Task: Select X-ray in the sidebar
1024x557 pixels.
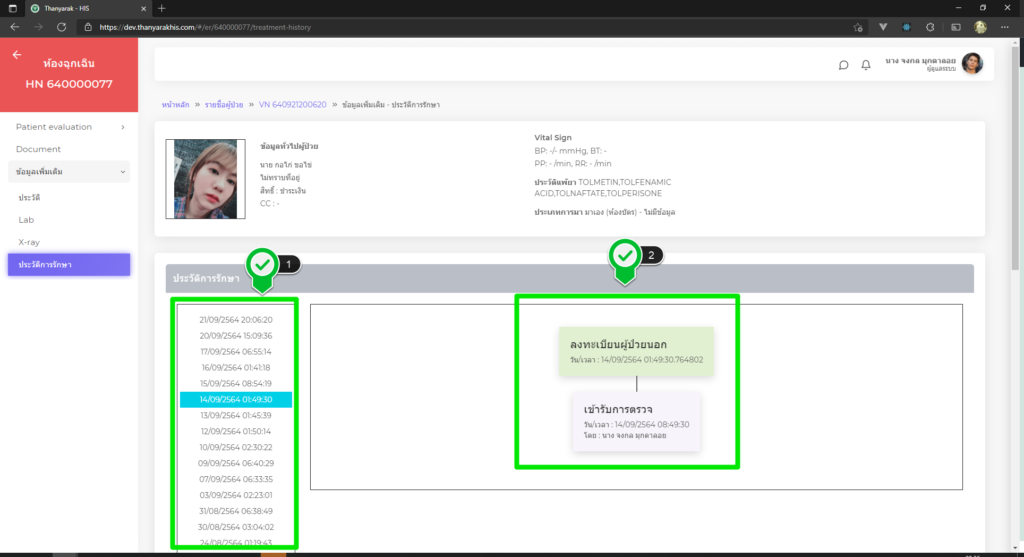Action: tap(29, 242)
